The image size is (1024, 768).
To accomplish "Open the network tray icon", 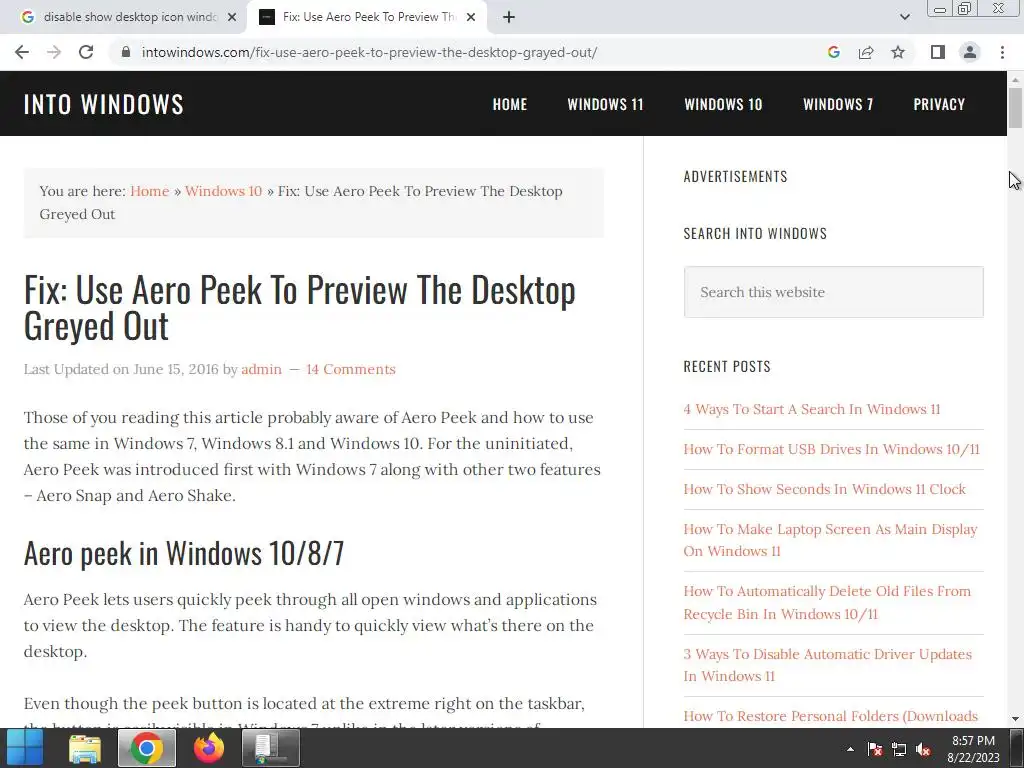I will (x=899, y=749).
